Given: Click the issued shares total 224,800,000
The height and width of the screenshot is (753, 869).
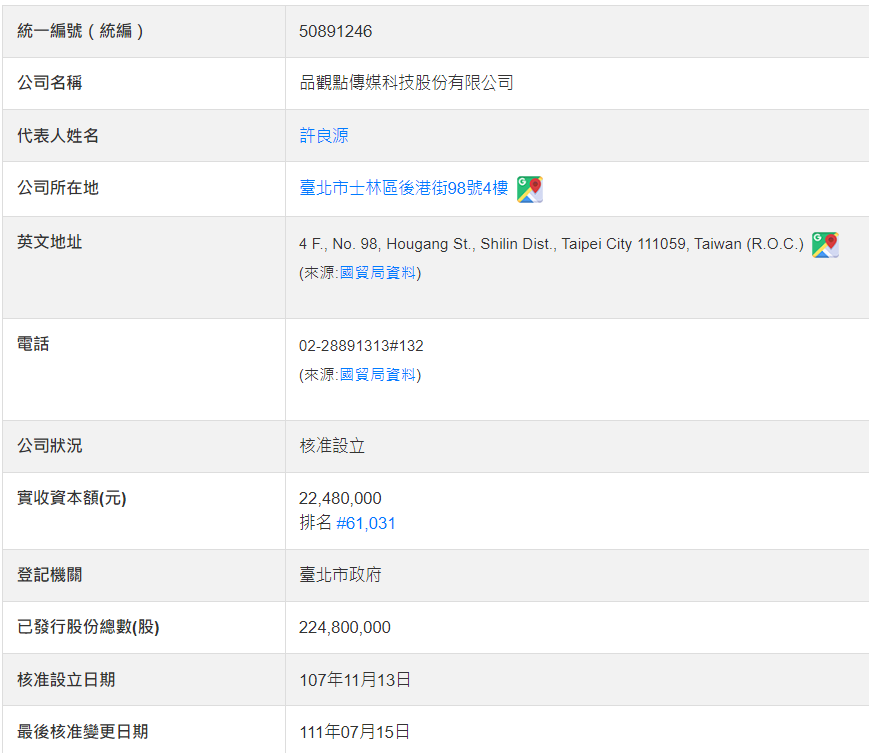Looking at the screenshot, I should coord(345,627).
